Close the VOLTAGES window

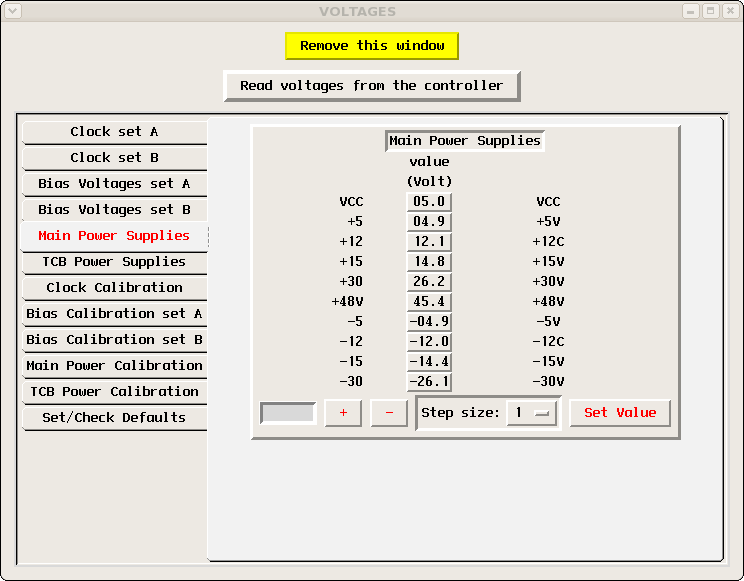pyautogui.click(x=731, y=11)
